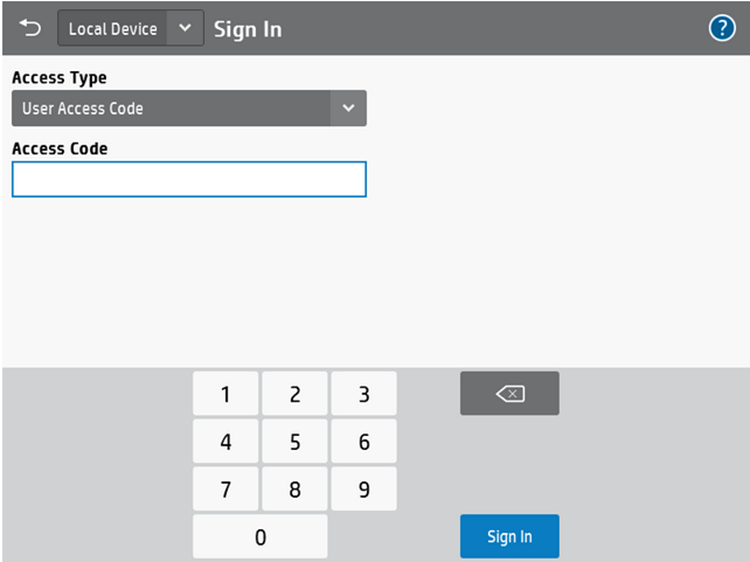Click the Access Type dropdown arrow
The image size is (750, 562).
pyautogui.click(x=348, y=108)
